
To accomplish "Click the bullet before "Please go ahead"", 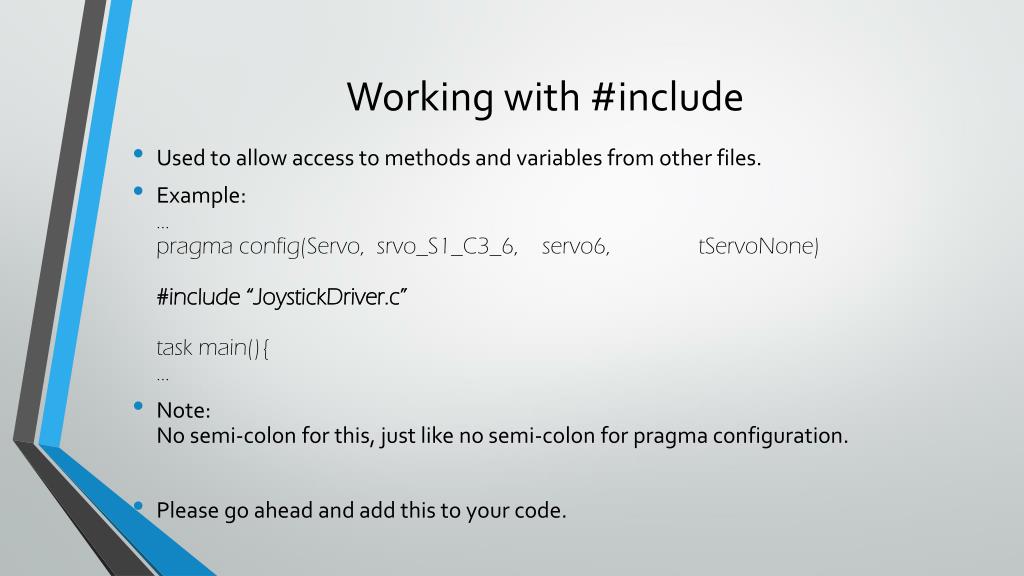I will [x=138, y=505].
